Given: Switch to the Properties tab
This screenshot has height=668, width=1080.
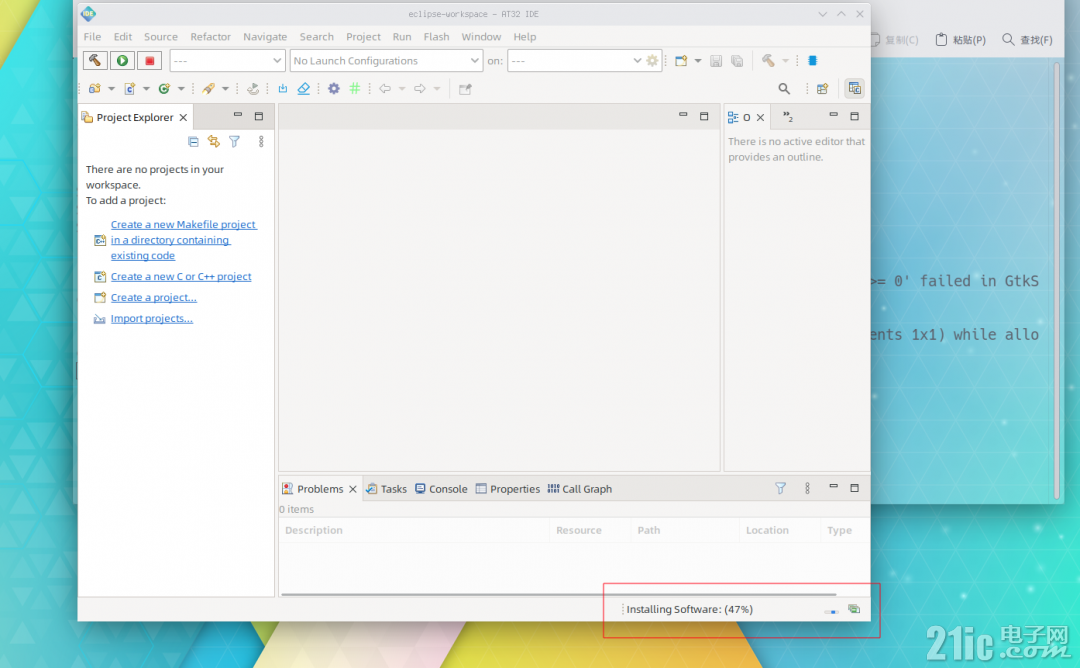Looking at the screenshot, I should (x=508, y=489).
